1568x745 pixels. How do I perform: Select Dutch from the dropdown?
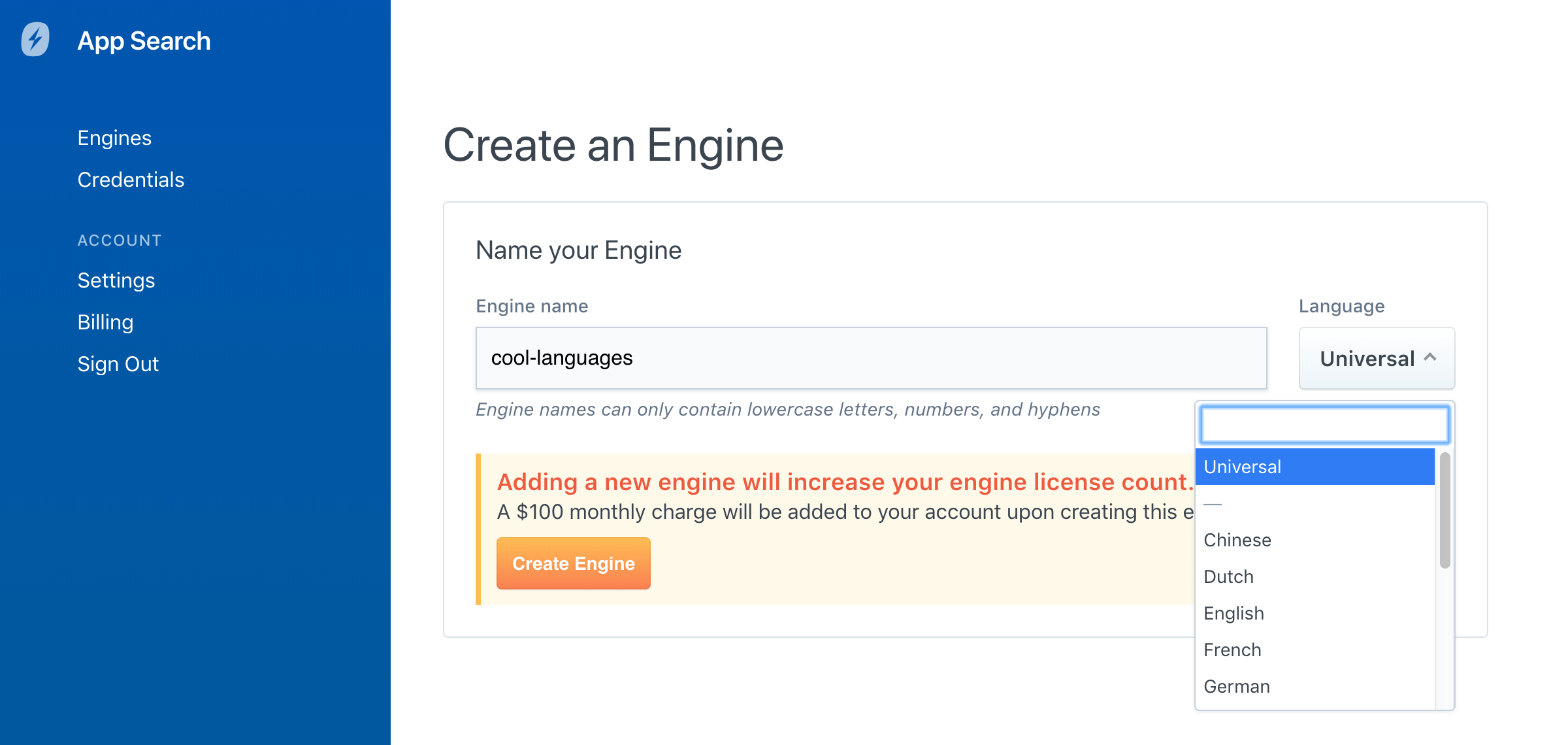[1228, 576]
